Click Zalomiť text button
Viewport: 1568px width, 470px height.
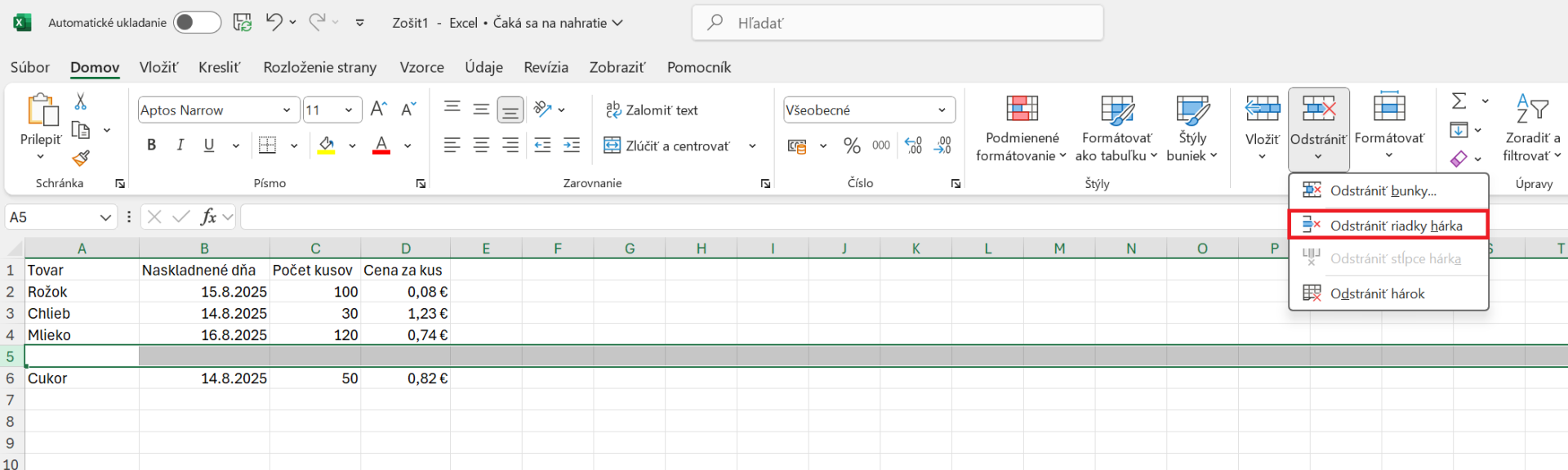coord(652,110)
